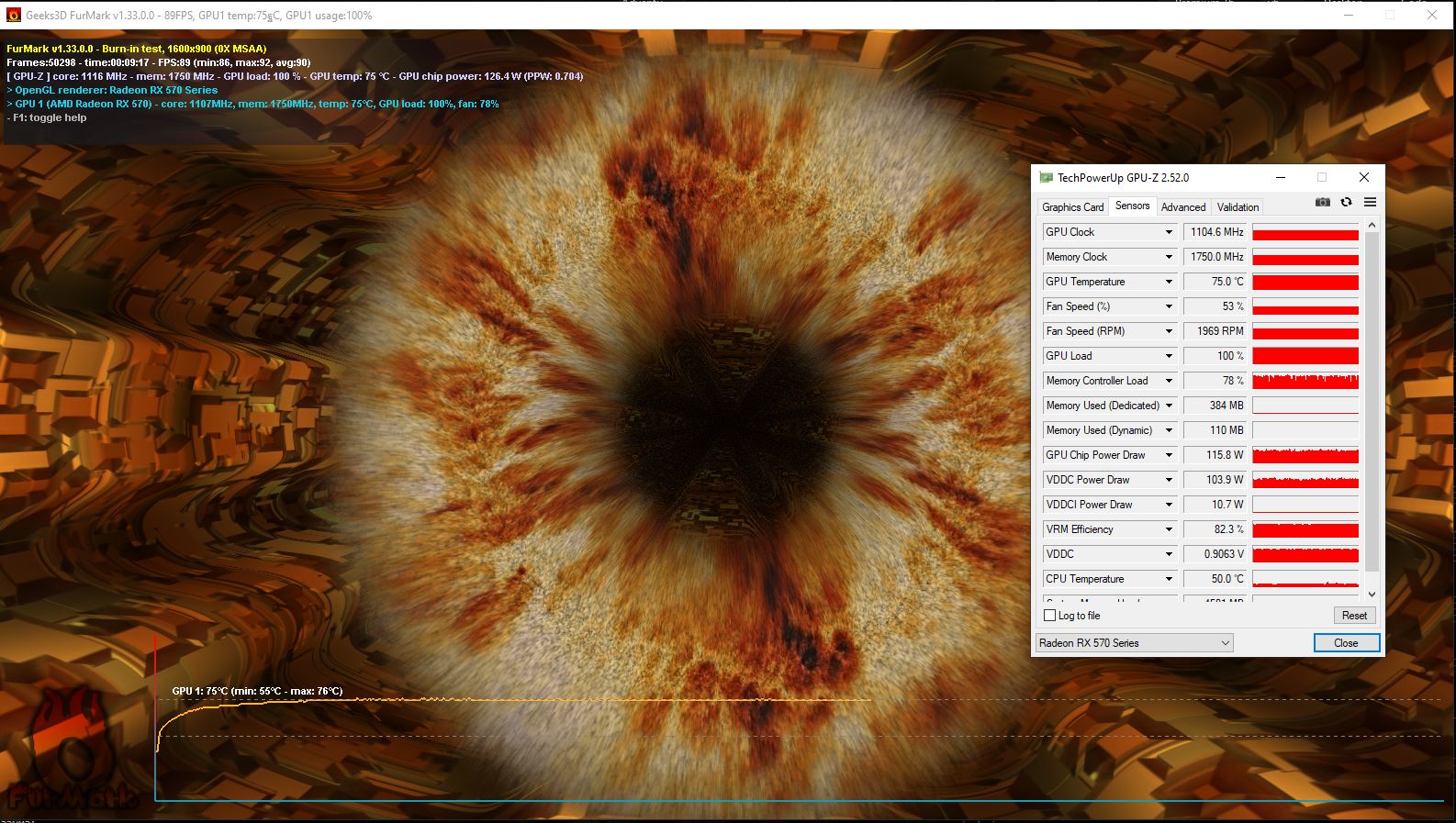This screenshot has width=1456, height=823.
Task: Click the GPU-Z app icon in title bar
Action: pos(1046,178)
